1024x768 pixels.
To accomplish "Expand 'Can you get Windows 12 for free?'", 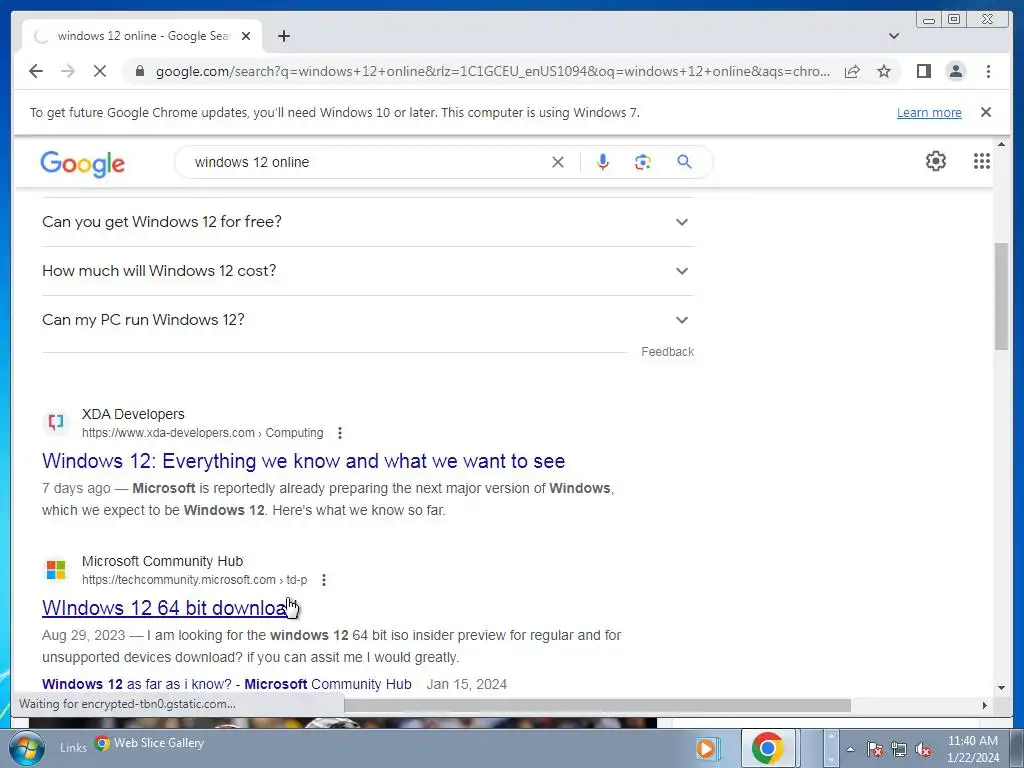I will click(368, 222).
